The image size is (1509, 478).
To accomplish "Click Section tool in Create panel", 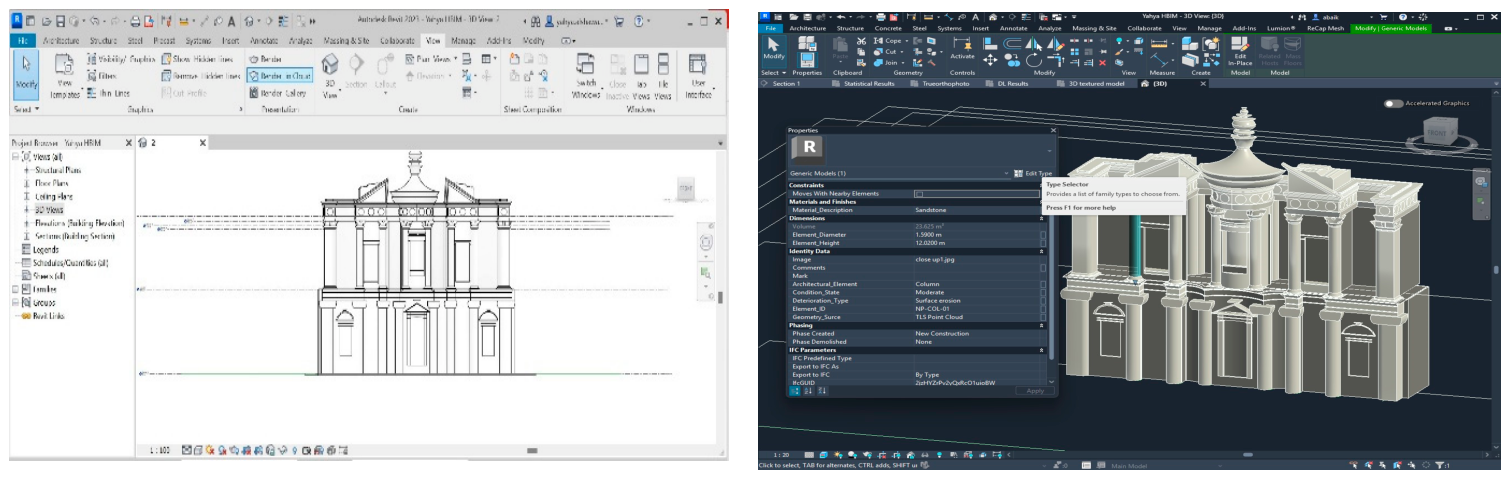I will (356, 72).
